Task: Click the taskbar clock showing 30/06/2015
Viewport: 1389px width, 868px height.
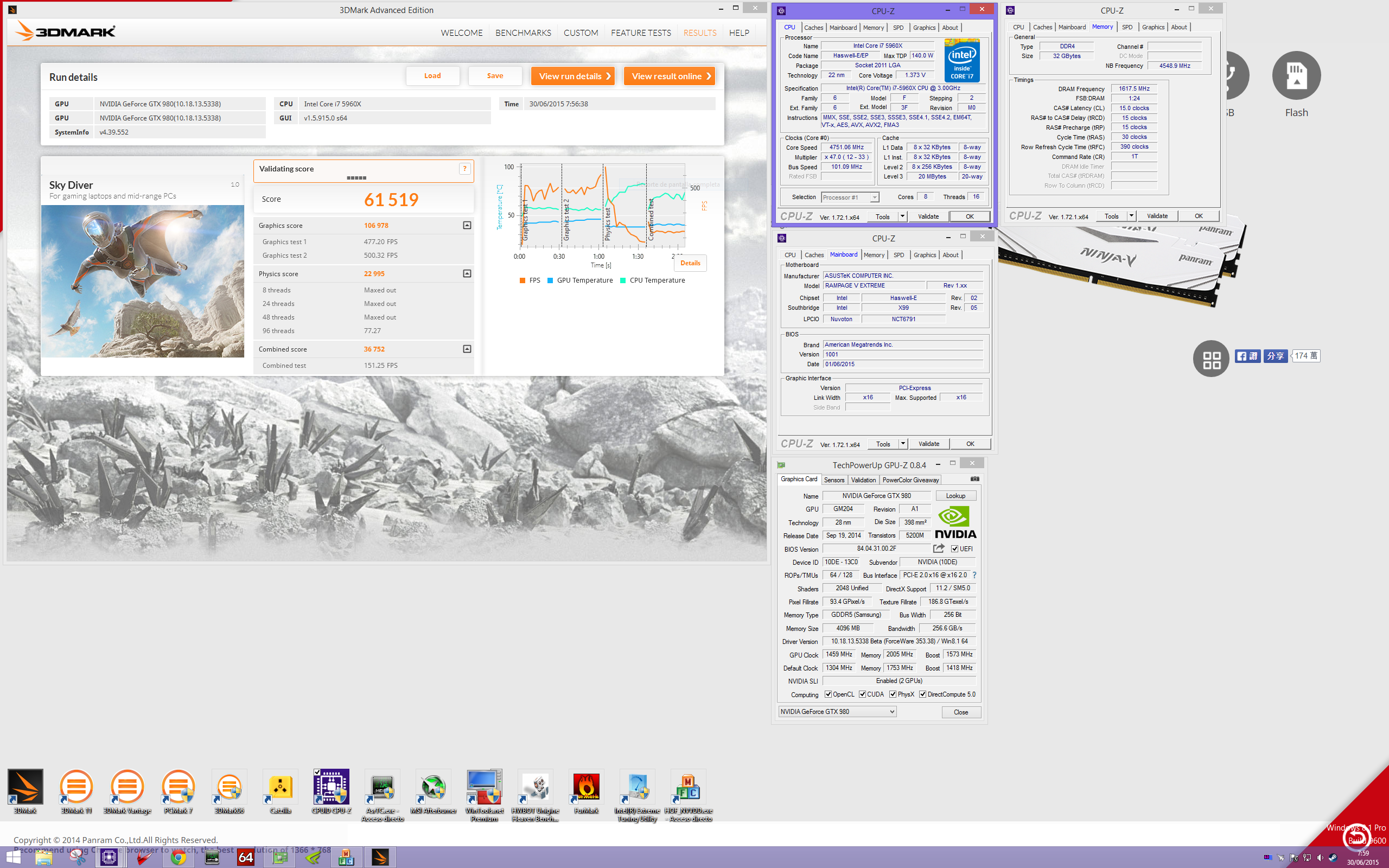Action: tap(1362, 858)
